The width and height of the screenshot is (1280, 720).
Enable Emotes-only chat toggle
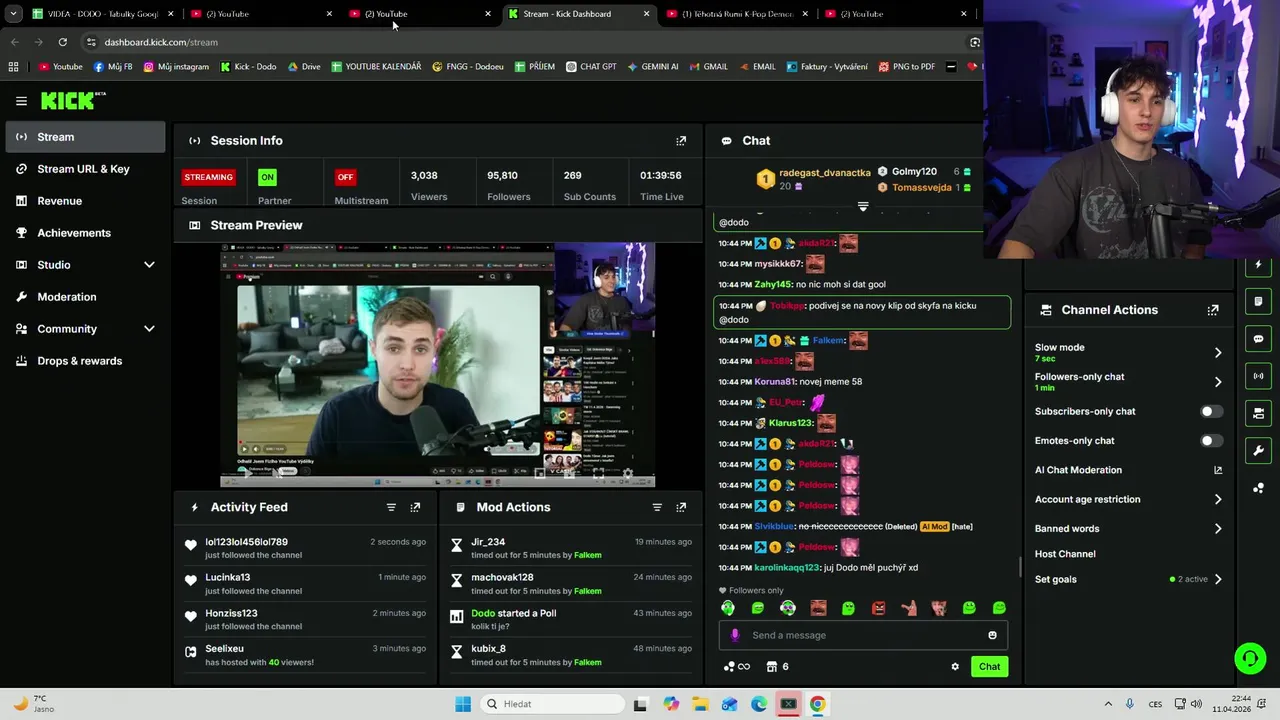tap(1211, 441)
